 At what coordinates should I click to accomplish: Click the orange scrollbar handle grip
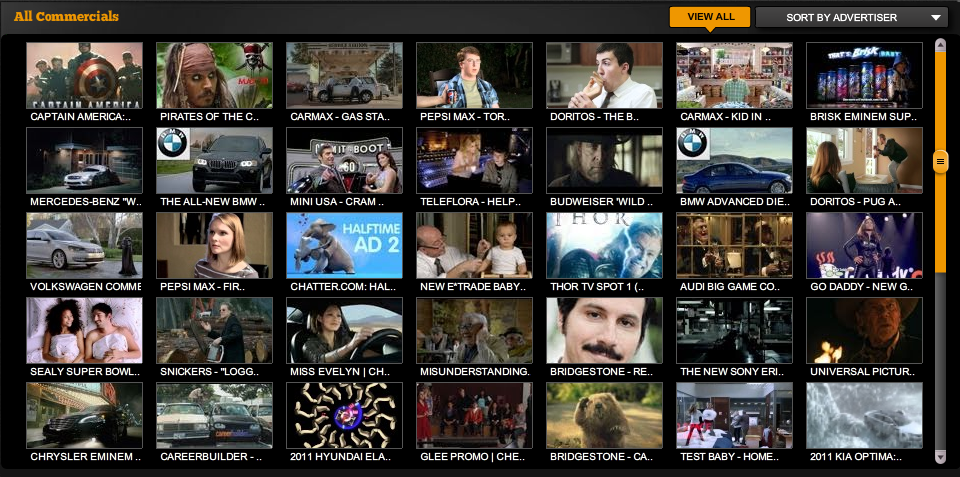[940, 162]
